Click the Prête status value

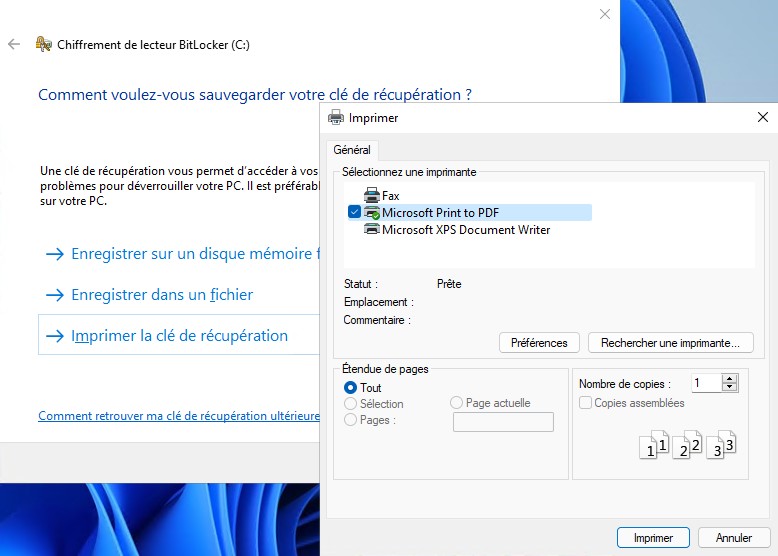[449, 284]
